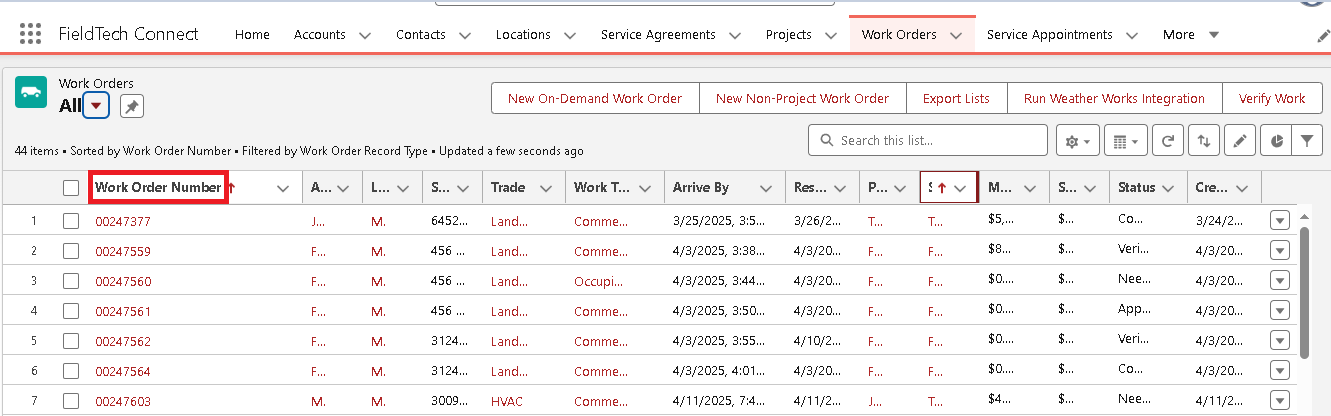
Task: Open work order 00247564 link
Action: coord(123,371)
